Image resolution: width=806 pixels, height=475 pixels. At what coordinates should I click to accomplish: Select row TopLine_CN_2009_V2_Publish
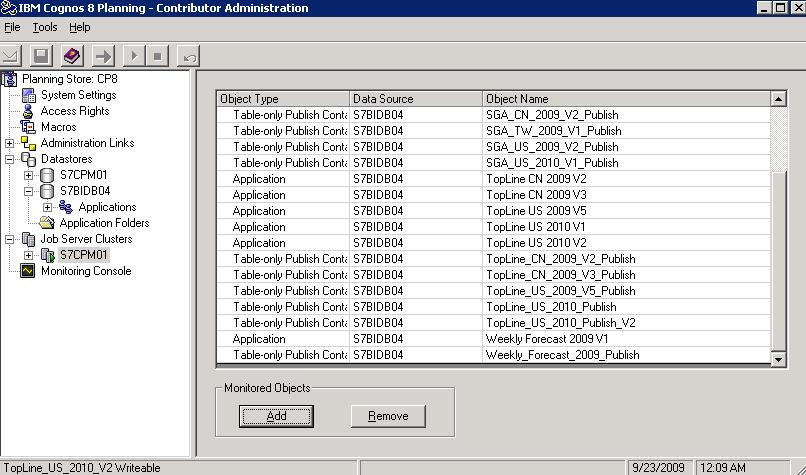click(x=493, y=259)
